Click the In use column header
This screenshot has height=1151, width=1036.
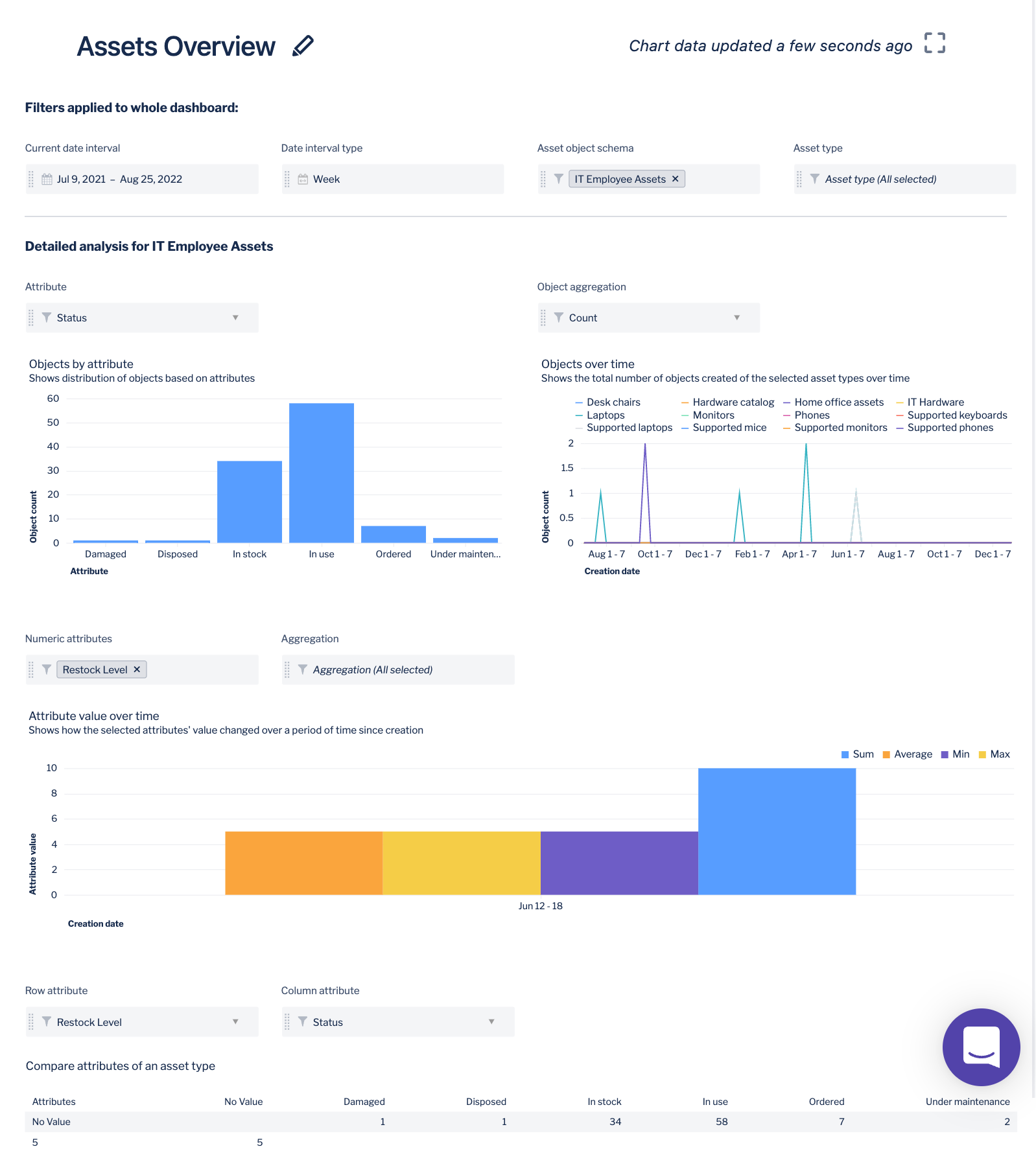(x=715, y=1102)
